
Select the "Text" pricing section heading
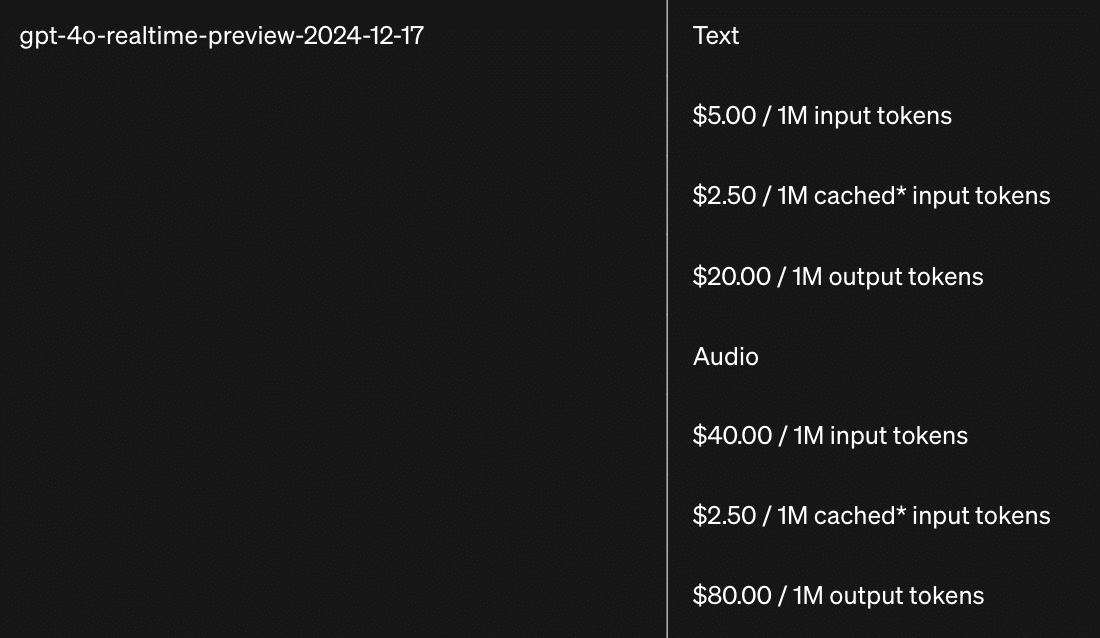tap(716, 36)
